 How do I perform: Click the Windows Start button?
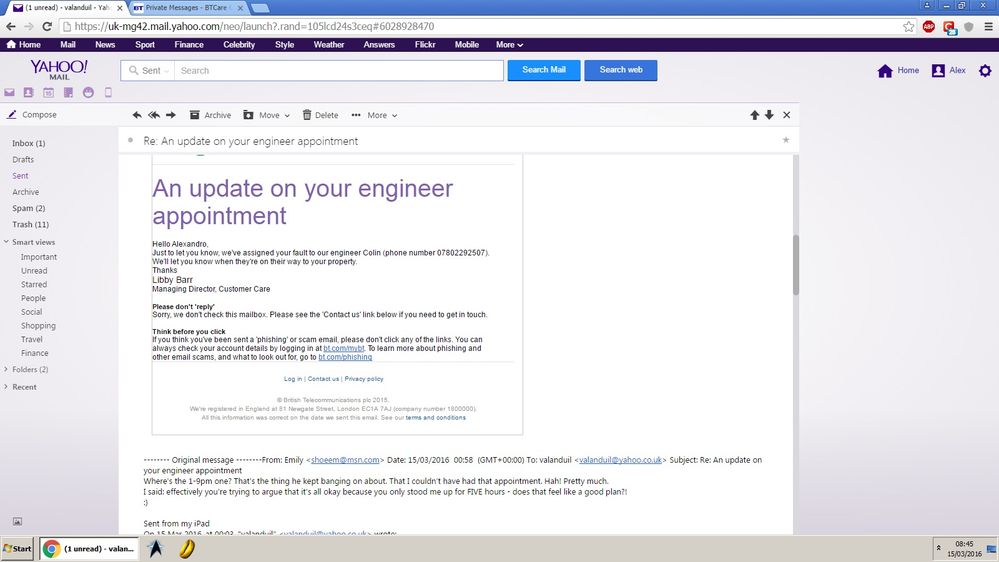click(17, 549)
